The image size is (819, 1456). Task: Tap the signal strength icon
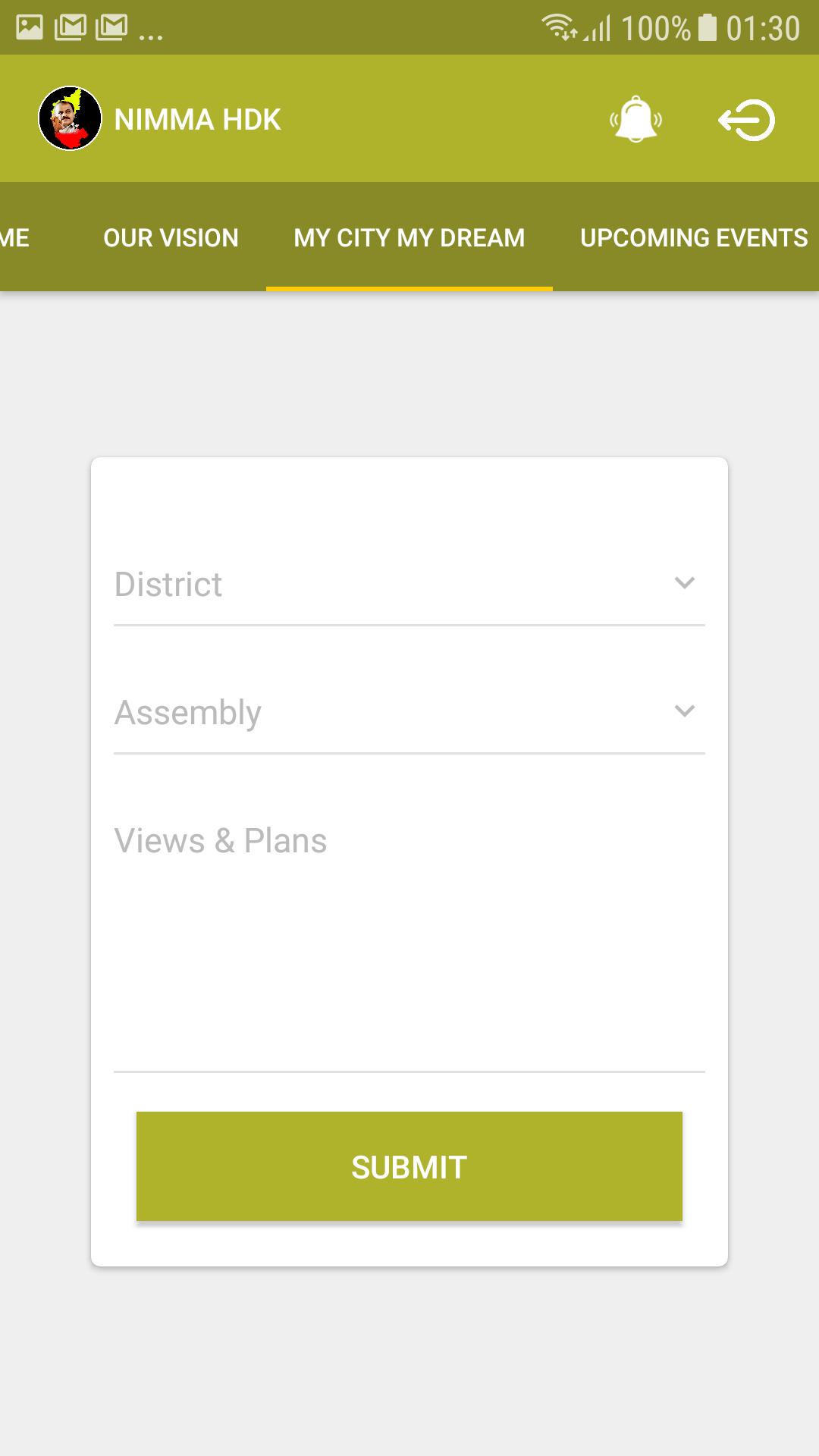598,29
